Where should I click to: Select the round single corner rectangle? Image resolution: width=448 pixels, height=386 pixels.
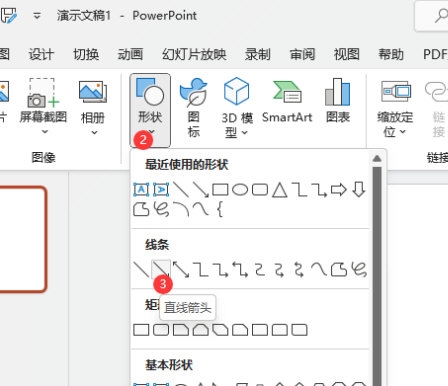coord(260,330)
